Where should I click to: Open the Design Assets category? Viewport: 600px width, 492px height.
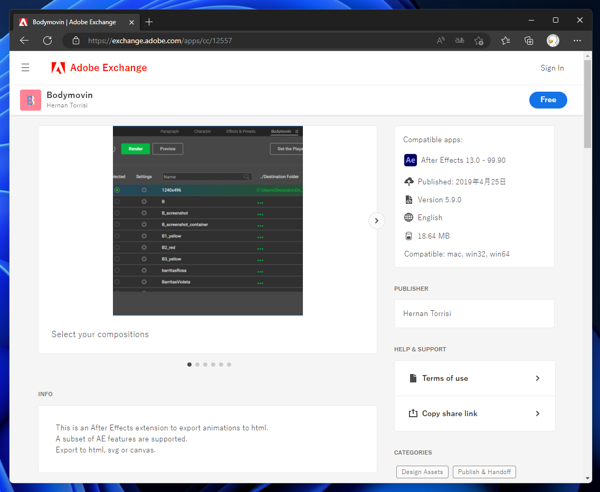click(422, 472)
